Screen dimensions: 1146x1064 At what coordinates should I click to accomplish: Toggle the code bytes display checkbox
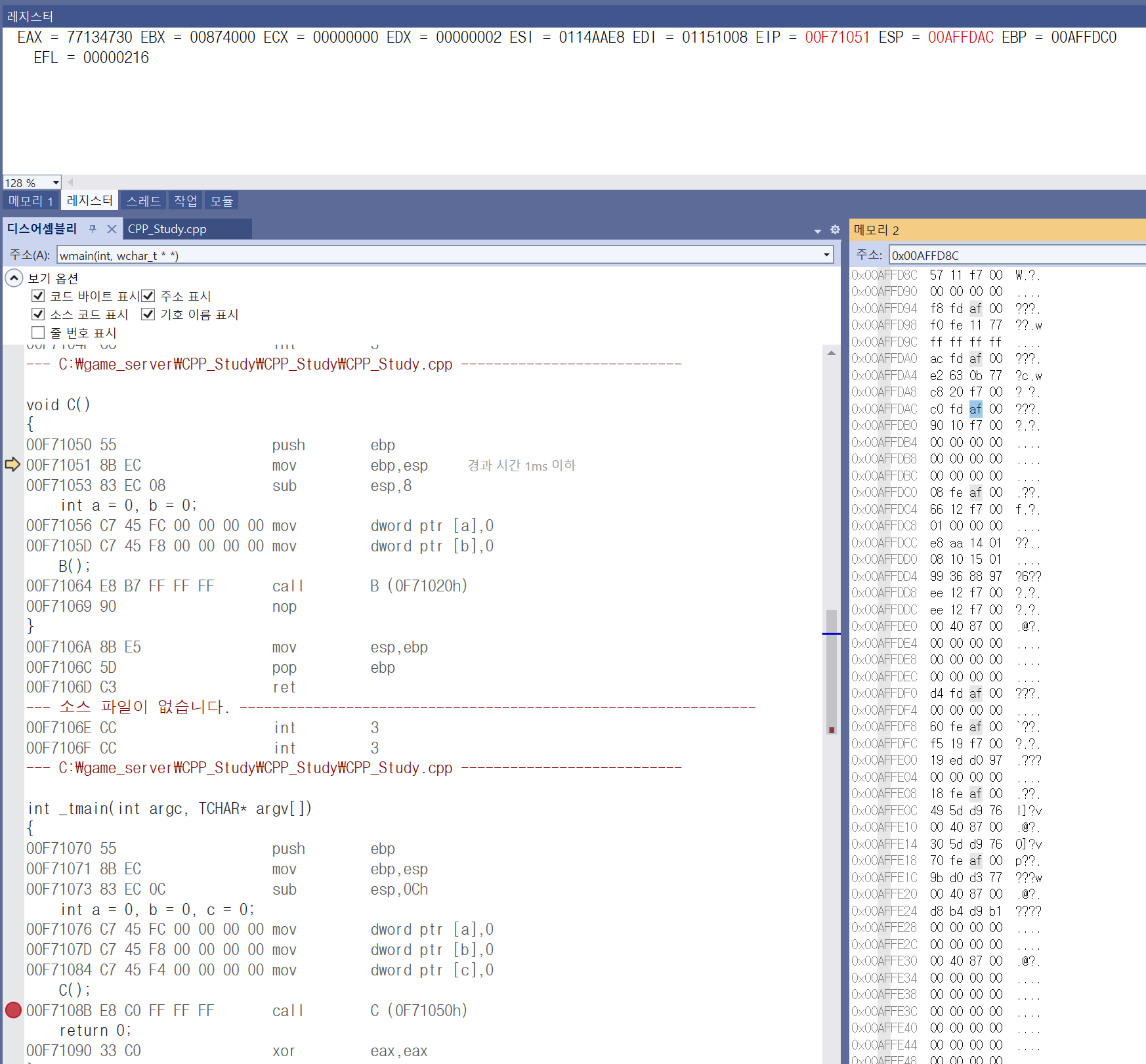pos(38,296)
